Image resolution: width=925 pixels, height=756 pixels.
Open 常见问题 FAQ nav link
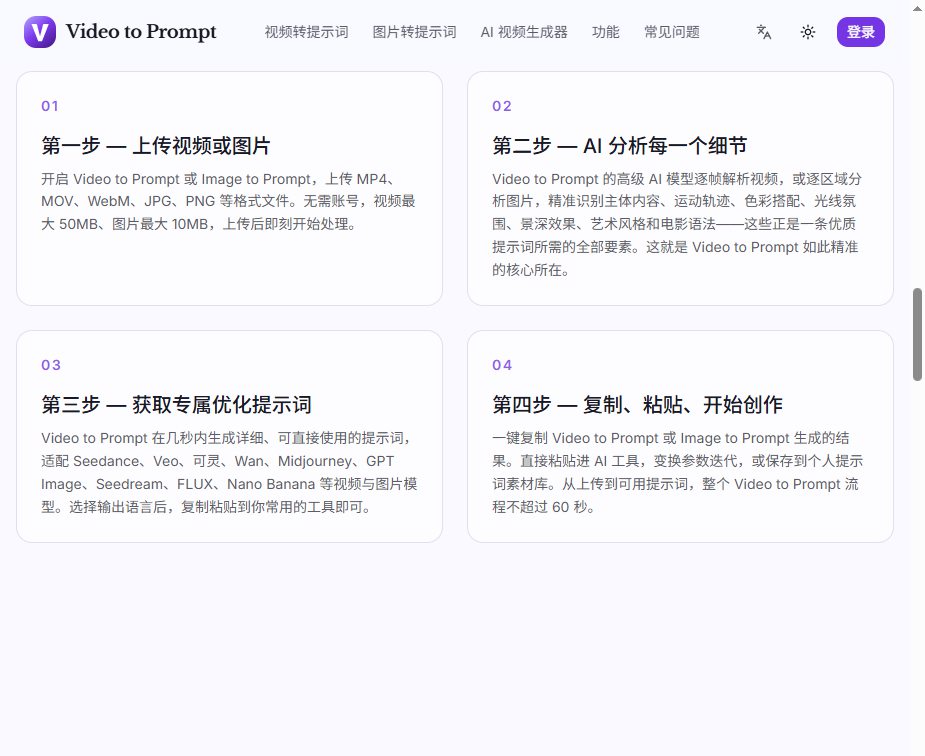click(672, 32)
